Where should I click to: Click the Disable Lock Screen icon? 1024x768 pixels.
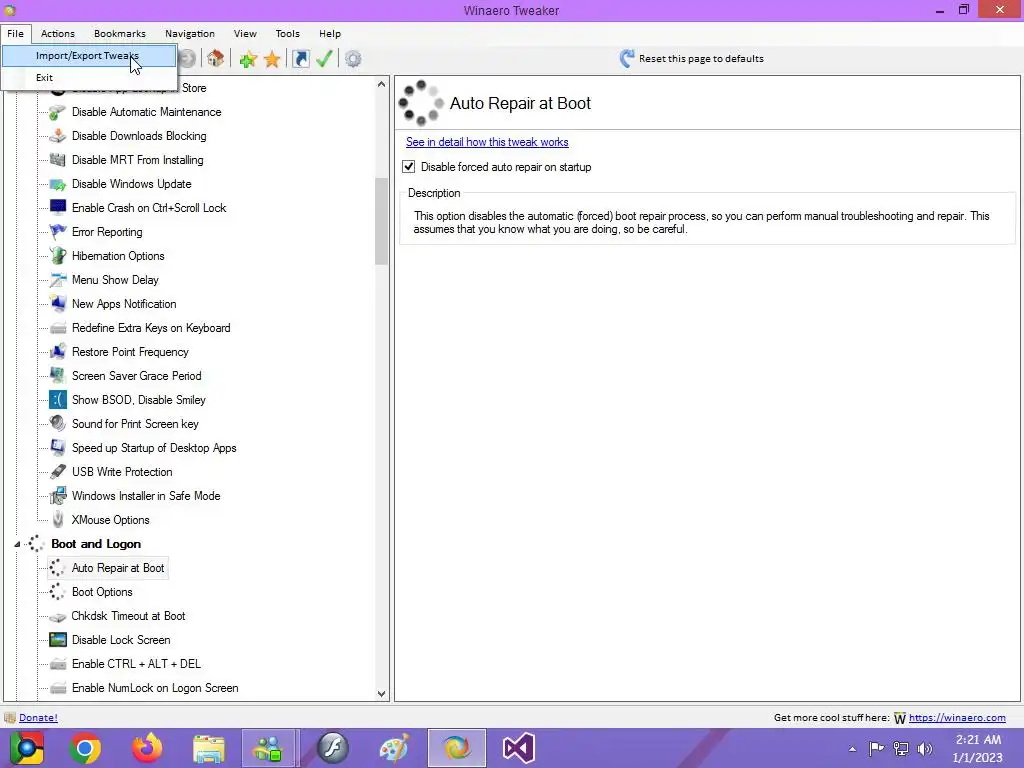57,640
